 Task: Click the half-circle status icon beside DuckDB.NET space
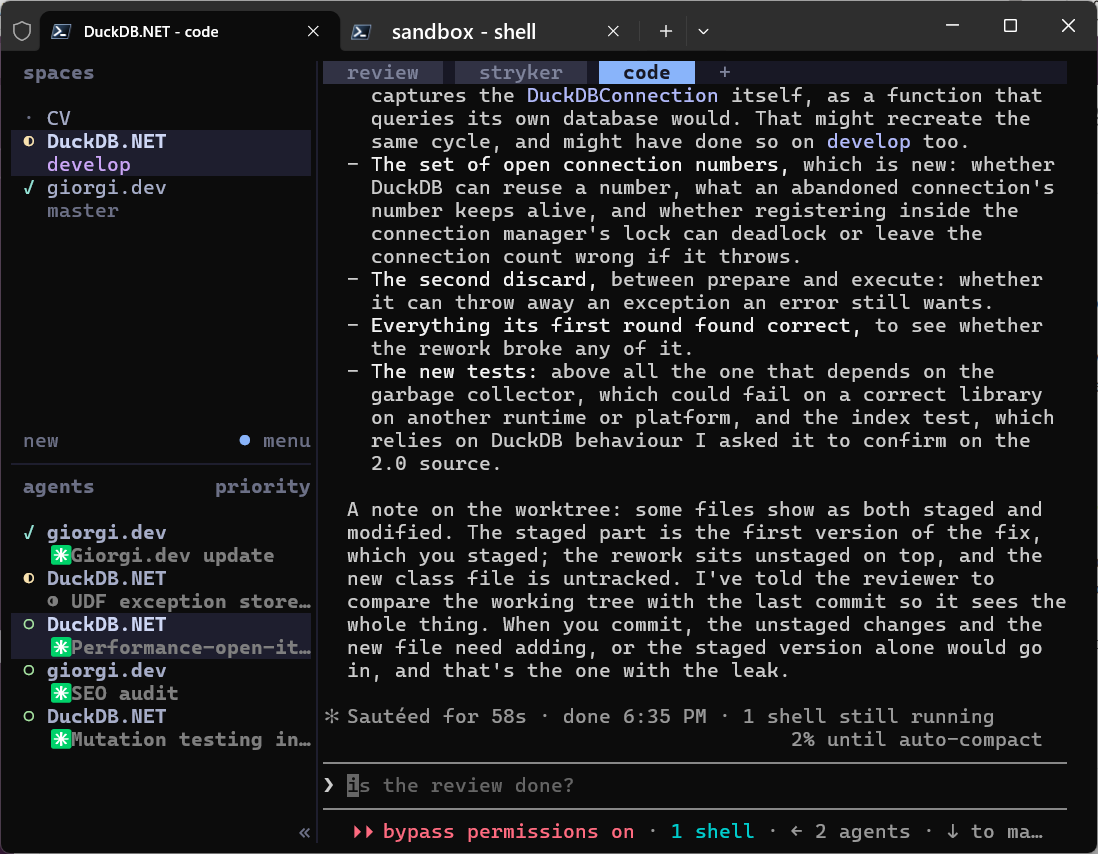pos(29,141)
